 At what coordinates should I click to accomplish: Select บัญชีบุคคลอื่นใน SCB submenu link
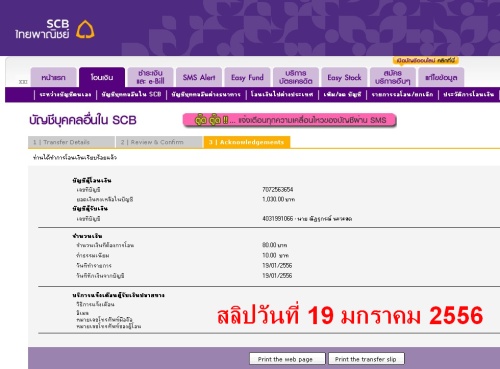click(131, 95)
